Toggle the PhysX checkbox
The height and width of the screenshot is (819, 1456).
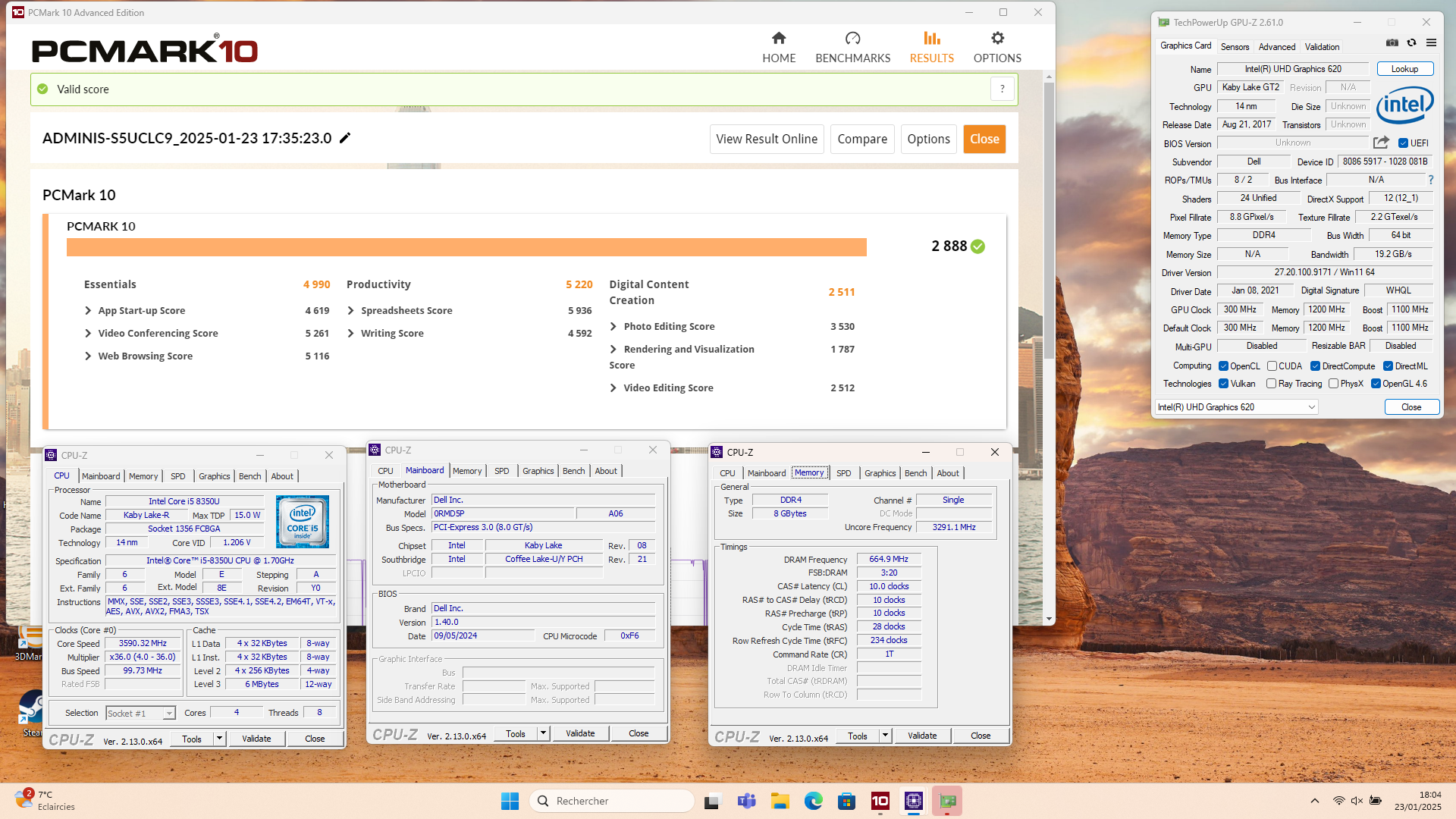[1333, 384]
